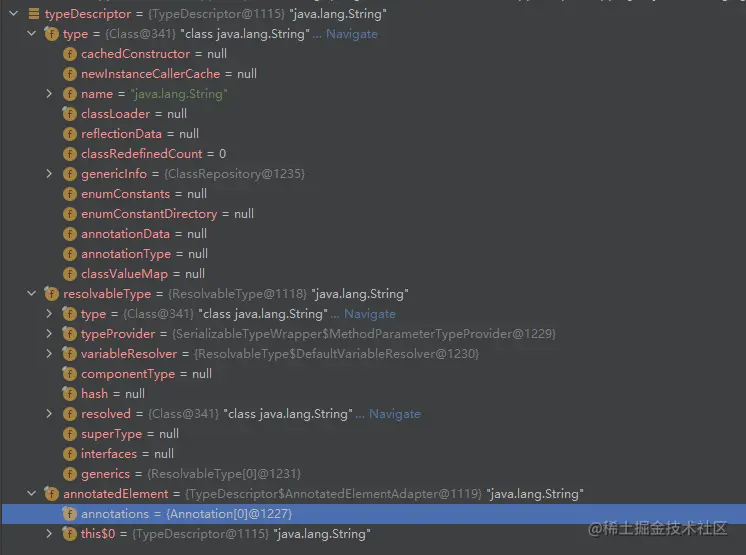Expand the name java.lang.String field
746x555 pixels.
49,94
